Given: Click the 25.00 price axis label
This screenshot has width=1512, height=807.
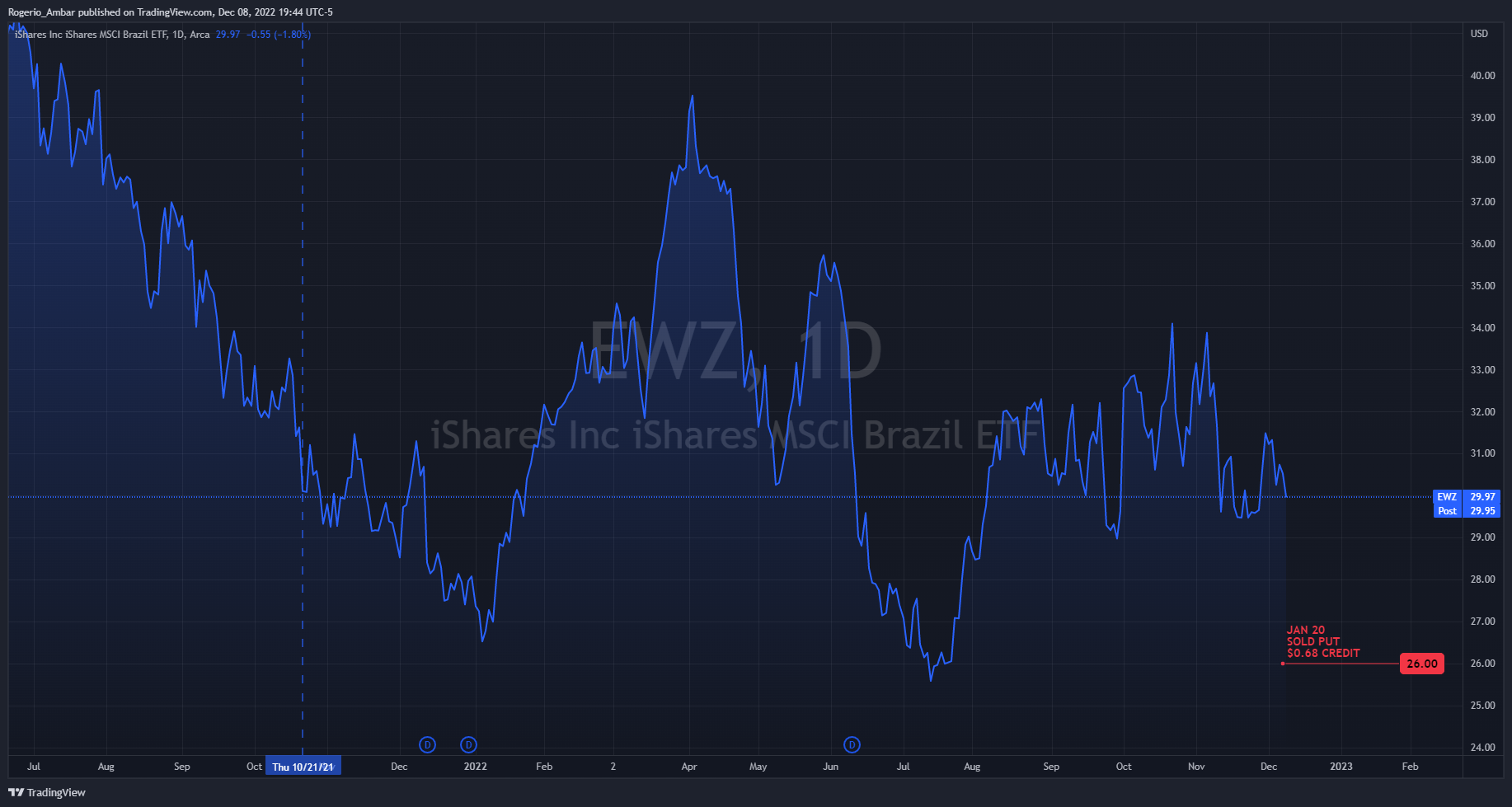Looking at the screenshot, I should pos(1483,706).
